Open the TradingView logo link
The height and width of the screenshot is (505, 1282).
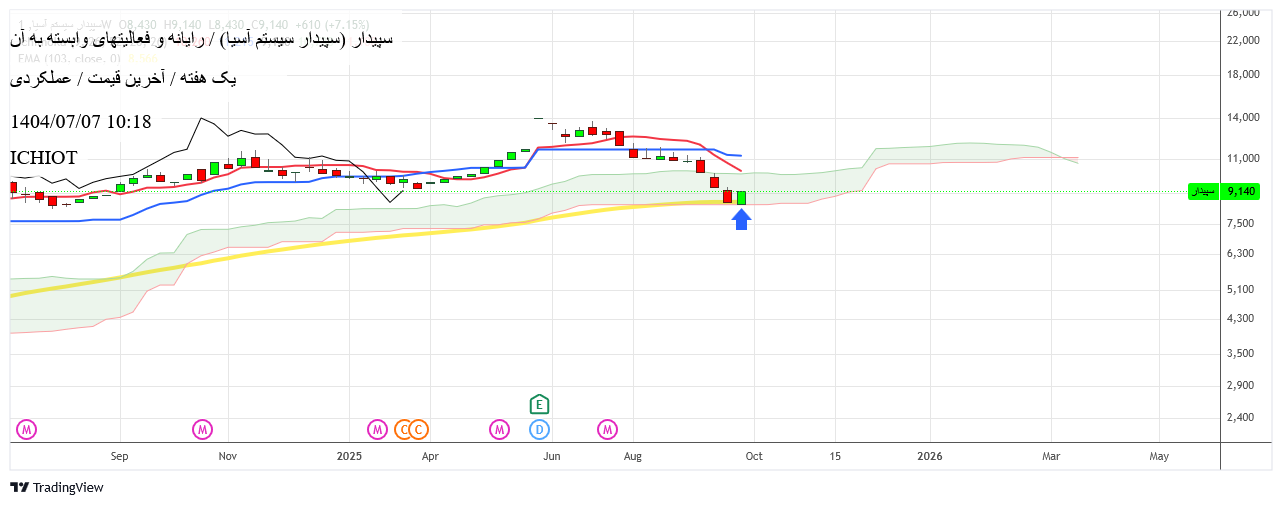(57, 488)
